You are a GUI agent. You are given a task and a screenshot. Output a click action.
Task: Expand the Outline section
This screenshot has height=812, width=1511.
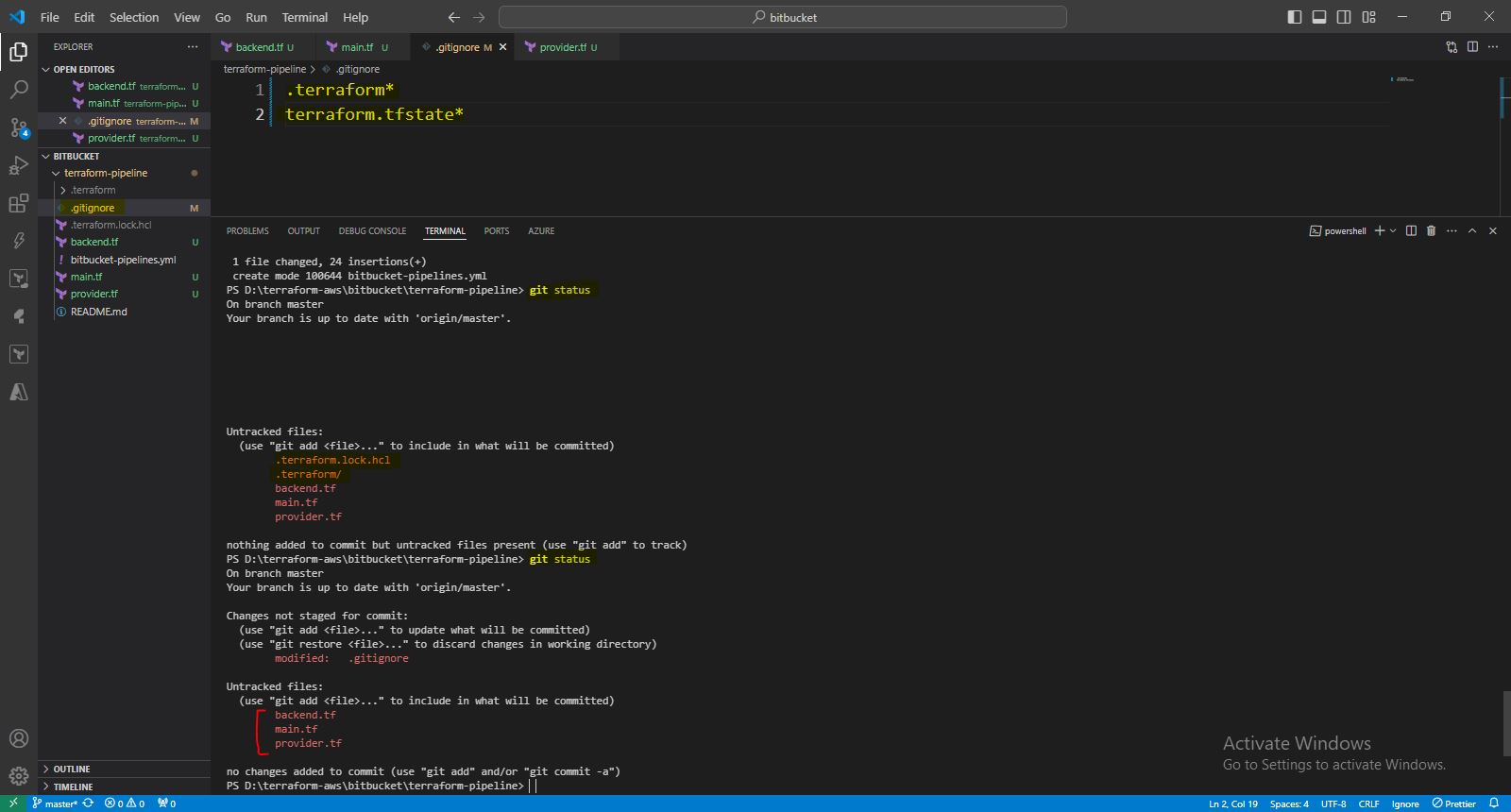(x=72, y=769)
